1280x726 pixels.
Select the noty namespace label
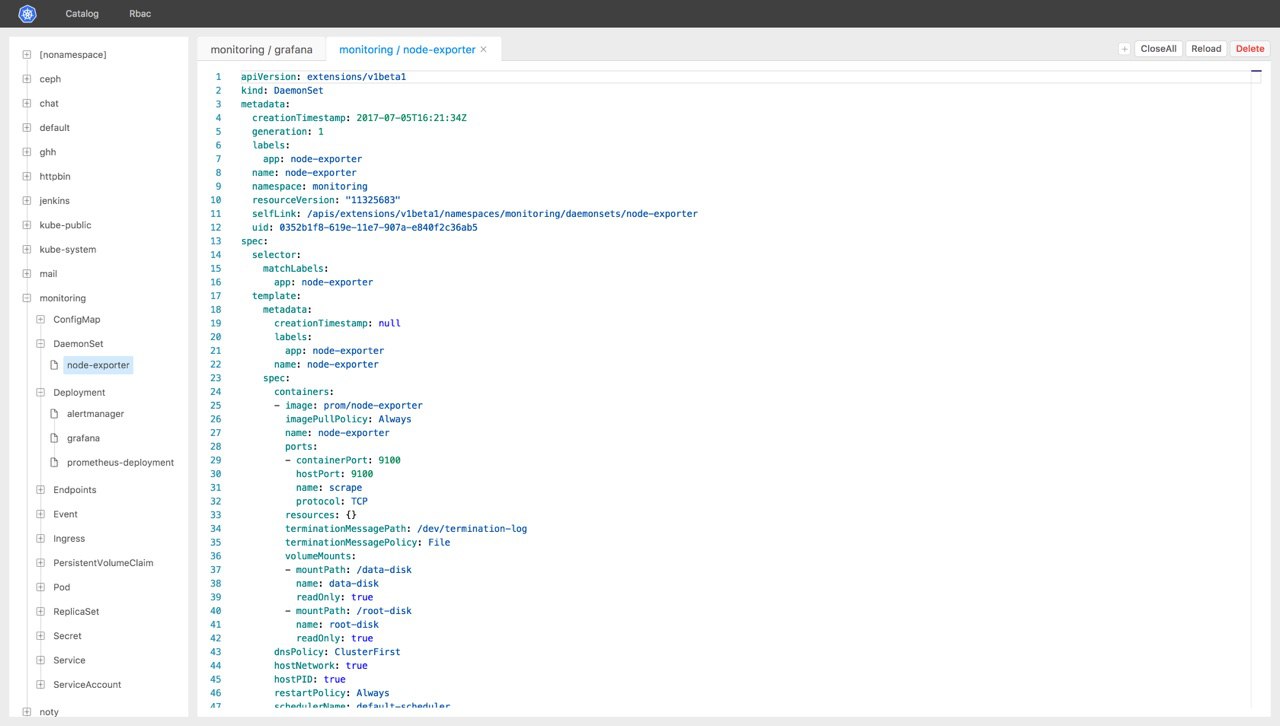point(49,712)
